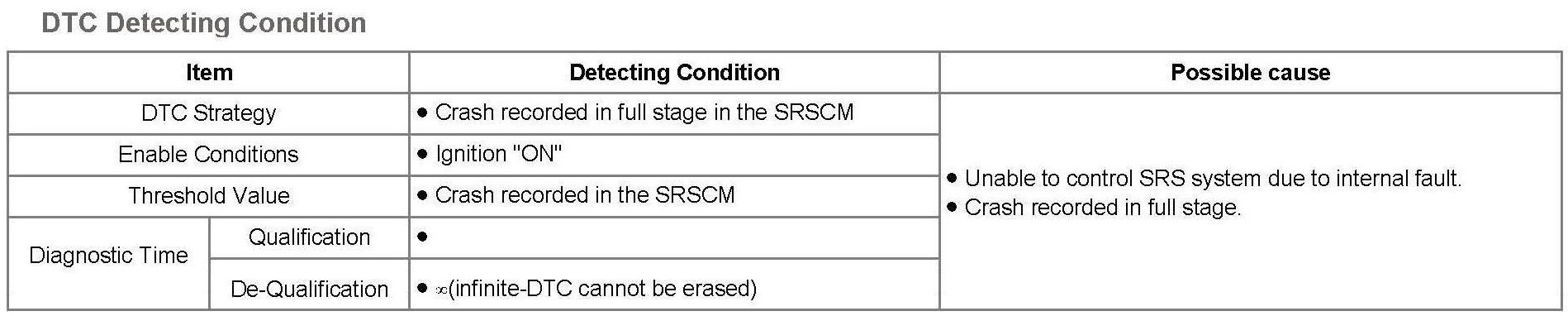Click the Diagnostic Time cell
The width and height of the screenshot is (1568, 316).
pyautogui.click(x=108, y=256)
